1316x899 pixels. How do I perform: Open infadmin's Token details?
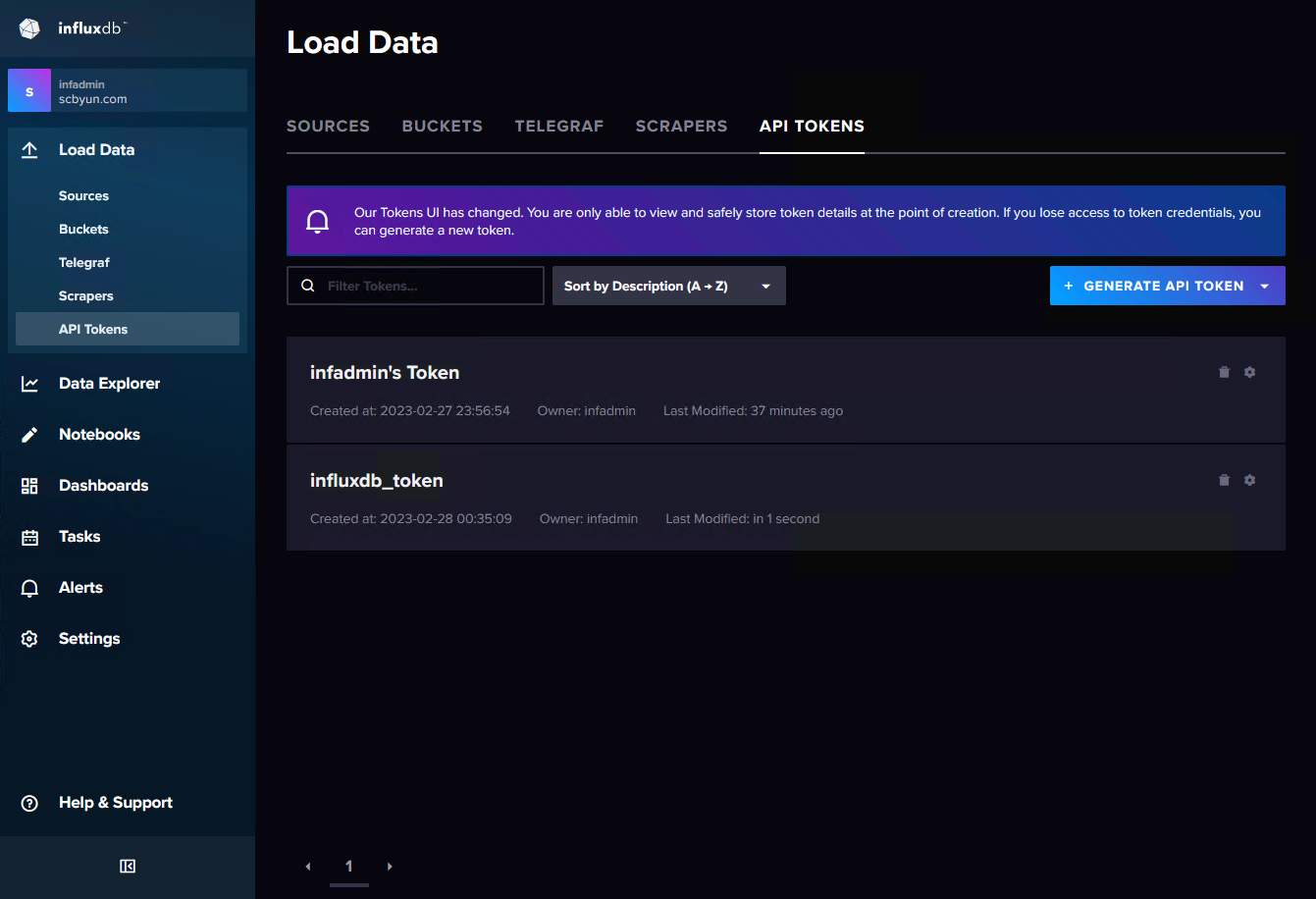tap(385, 373)
